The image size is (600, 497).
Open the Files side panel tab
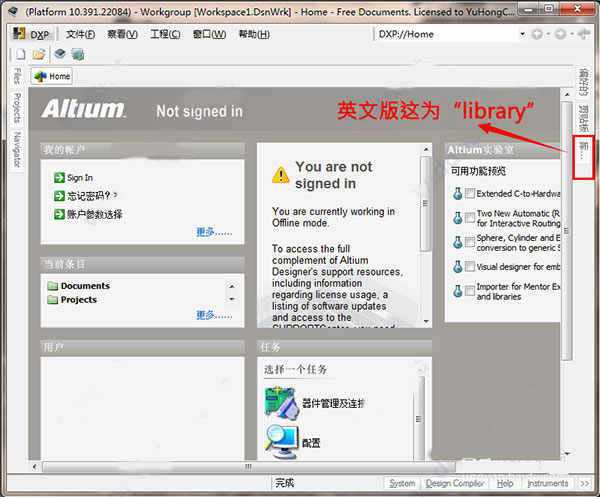tap(16, 76)
